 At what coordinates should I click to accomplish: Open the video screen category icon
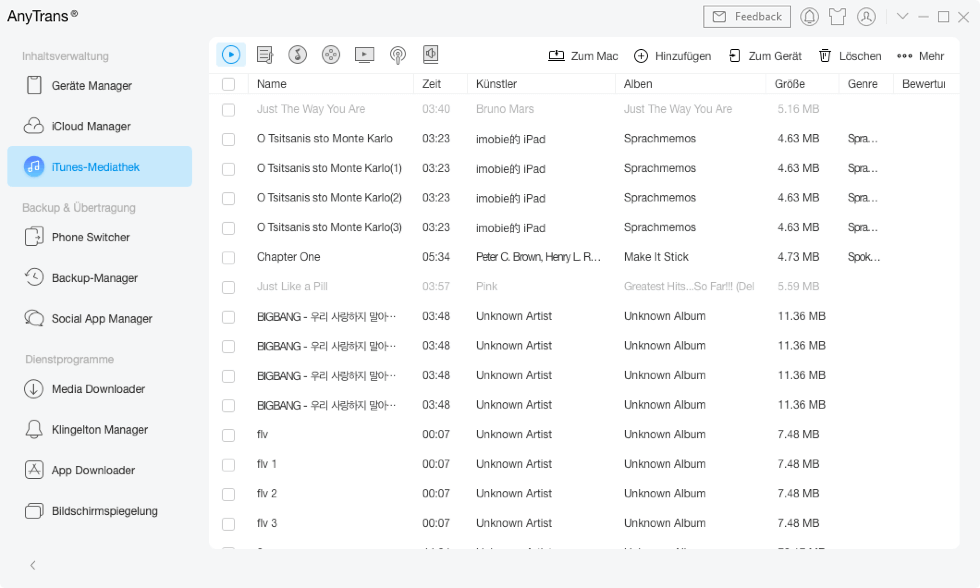pos(364,55)
